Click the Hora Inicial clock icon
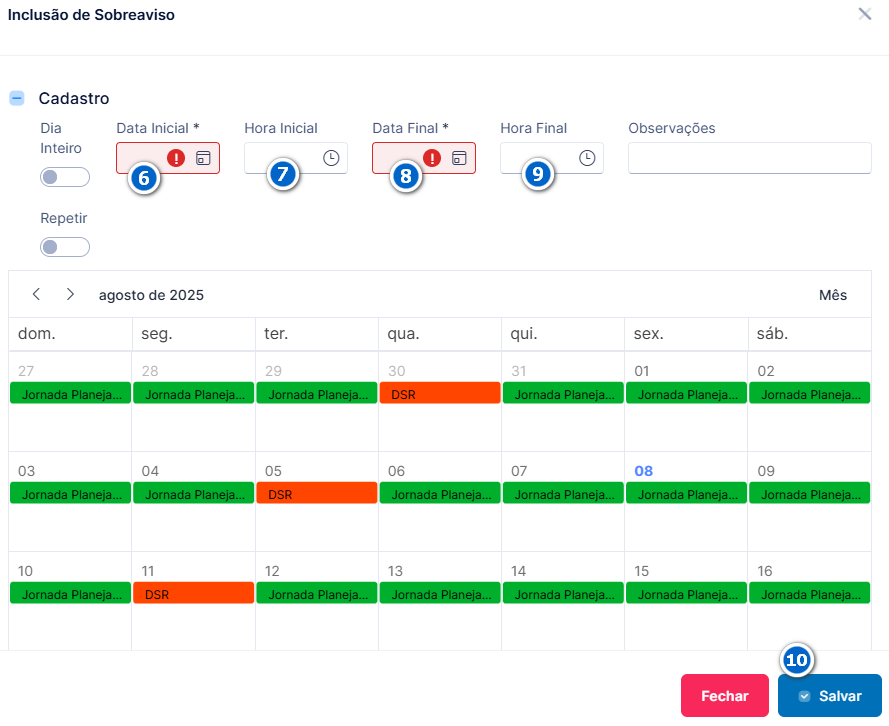The image size is (889, 726). tap(331, 158)
